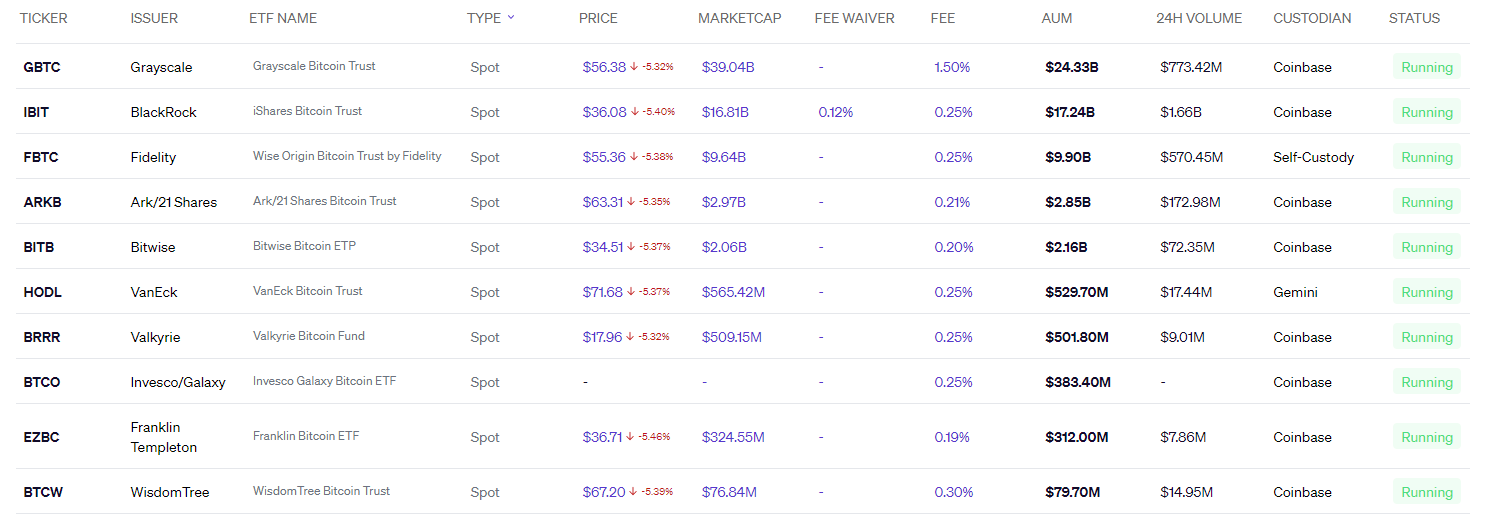Click the Gemini custodian for HODL

click(x=1295, y=292)
